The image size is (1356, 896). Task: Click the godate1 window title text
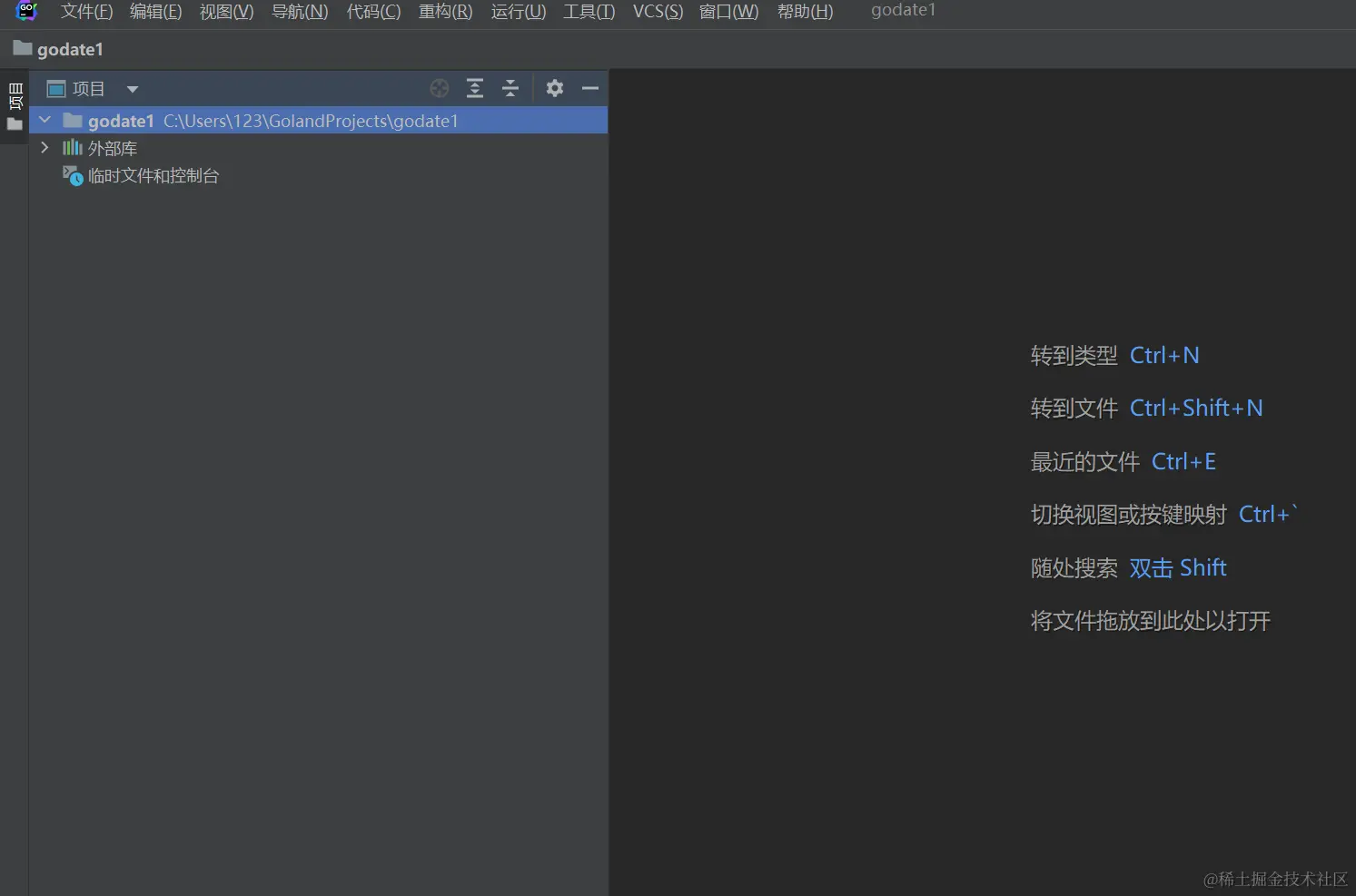903,10
